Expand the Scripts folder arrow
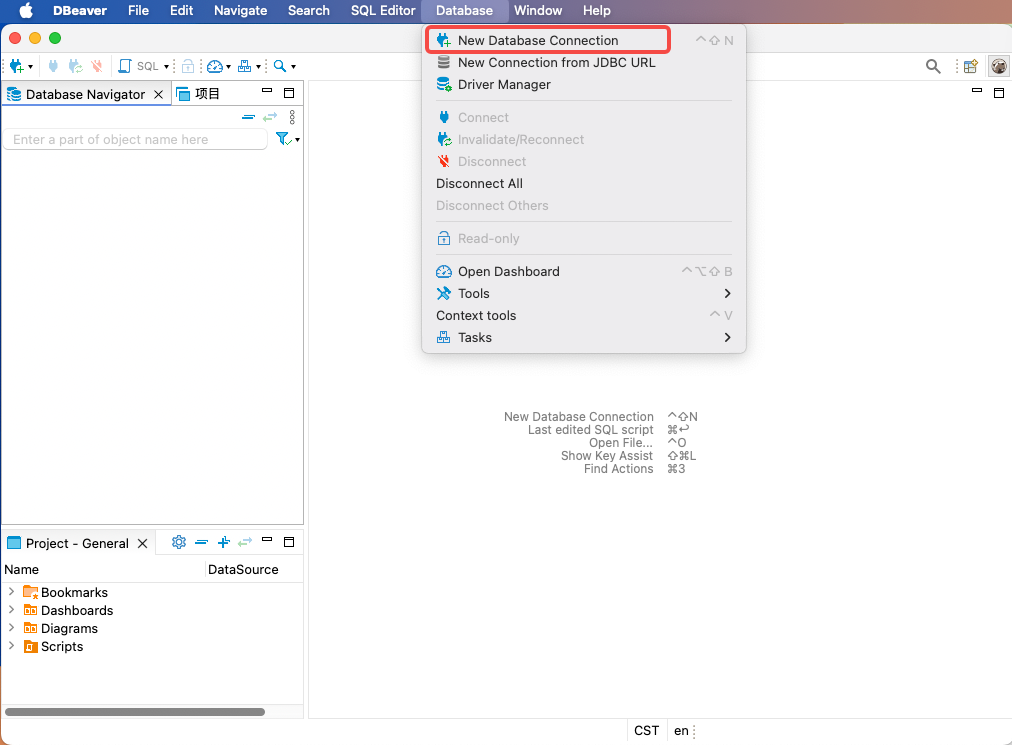Screen dimensions: 1012x745 (x=11, y=646)
